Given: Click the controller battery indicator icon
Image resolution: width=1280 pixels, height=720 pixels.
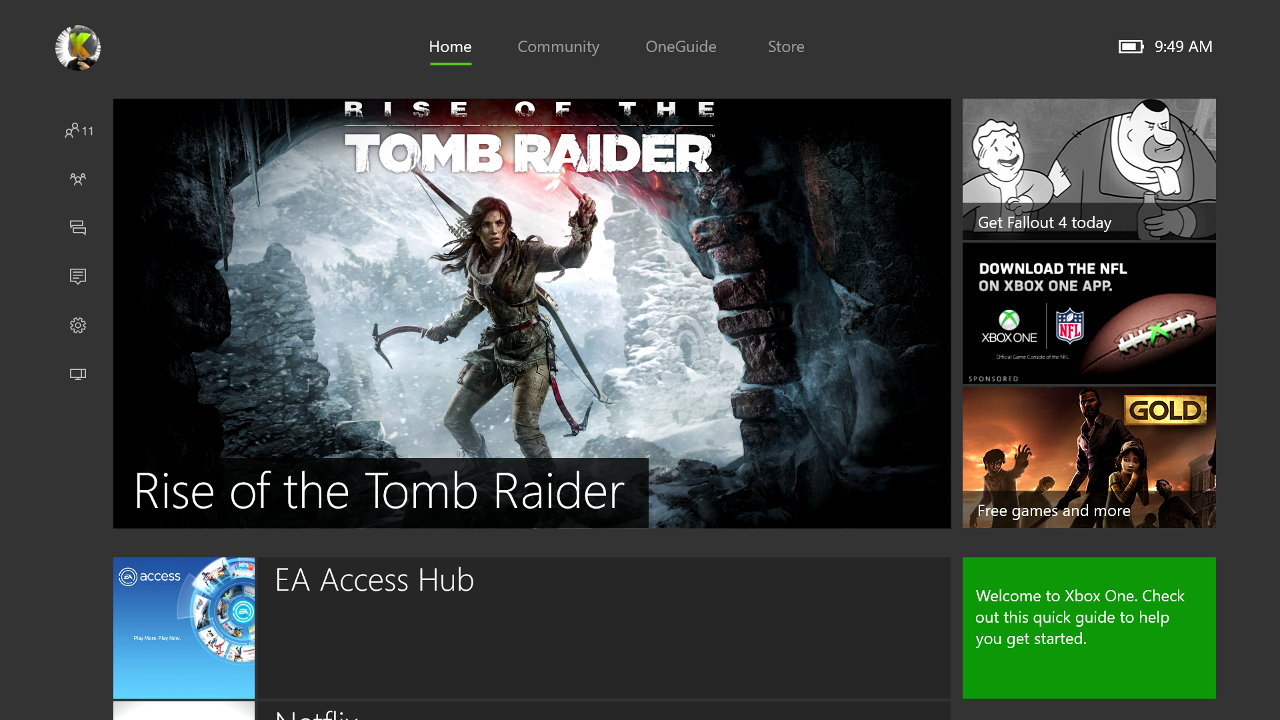Looking at the screenshot, I should tap(1131, 46).
